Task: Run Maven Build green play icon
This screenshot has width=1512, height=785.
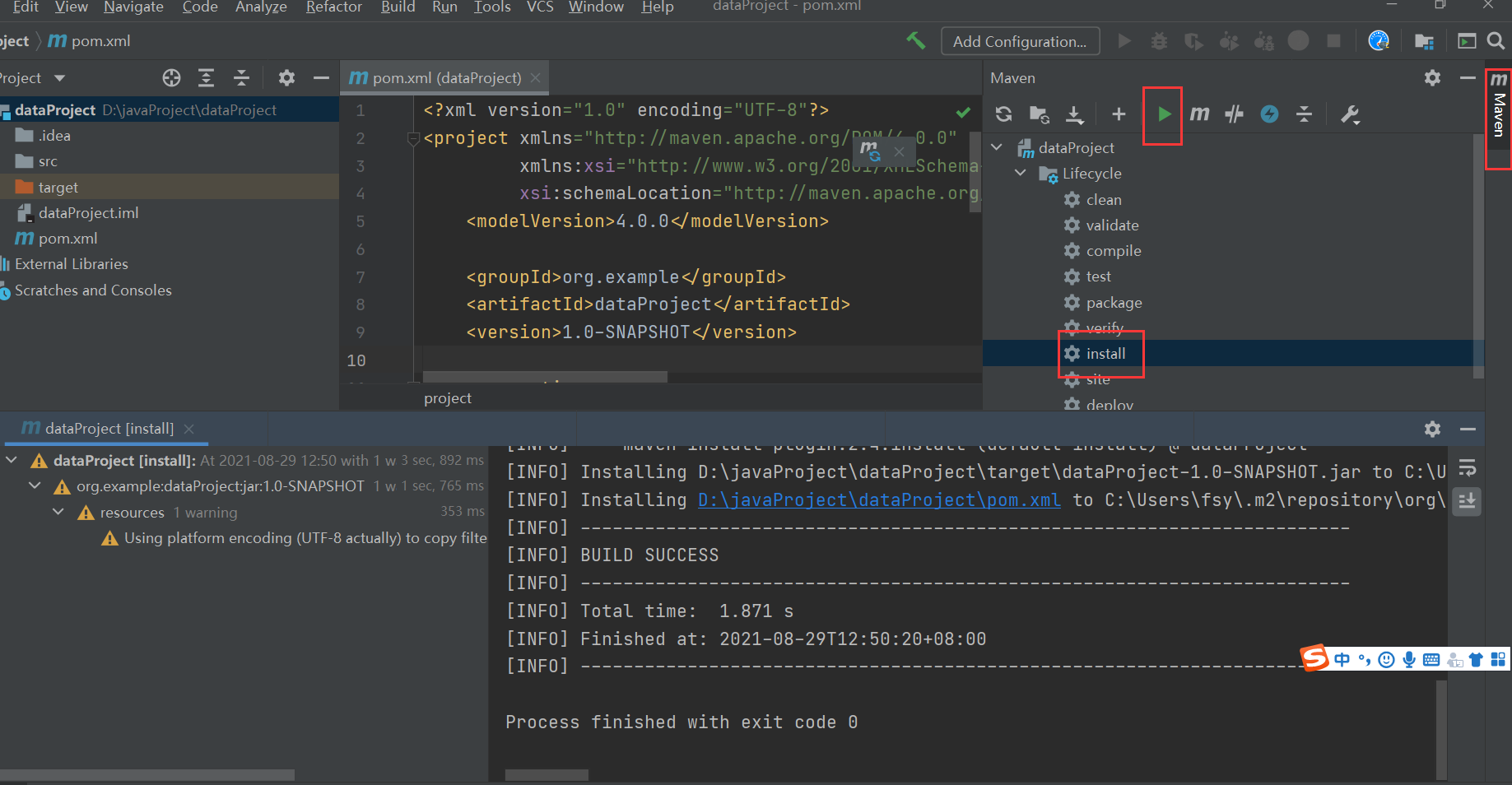Action: click(1164, 114)
